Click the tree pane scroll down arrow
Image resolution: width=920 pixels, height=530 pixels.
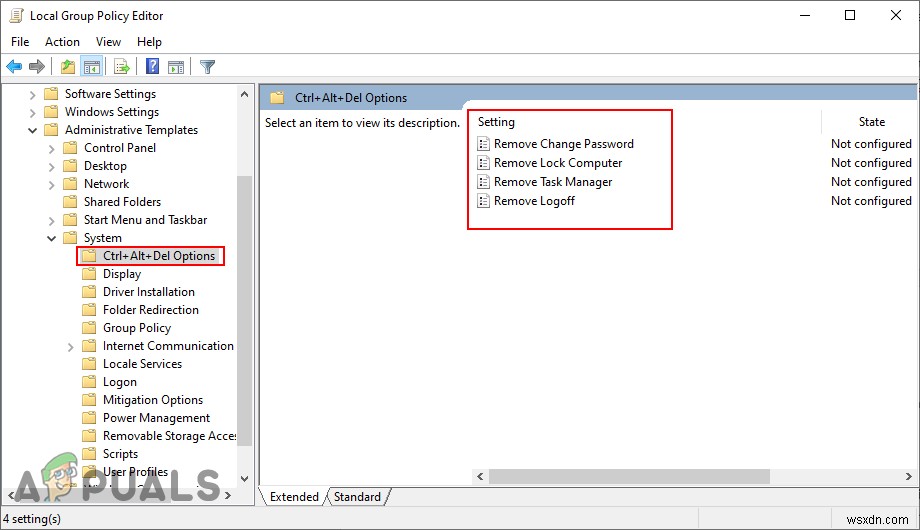244,478
